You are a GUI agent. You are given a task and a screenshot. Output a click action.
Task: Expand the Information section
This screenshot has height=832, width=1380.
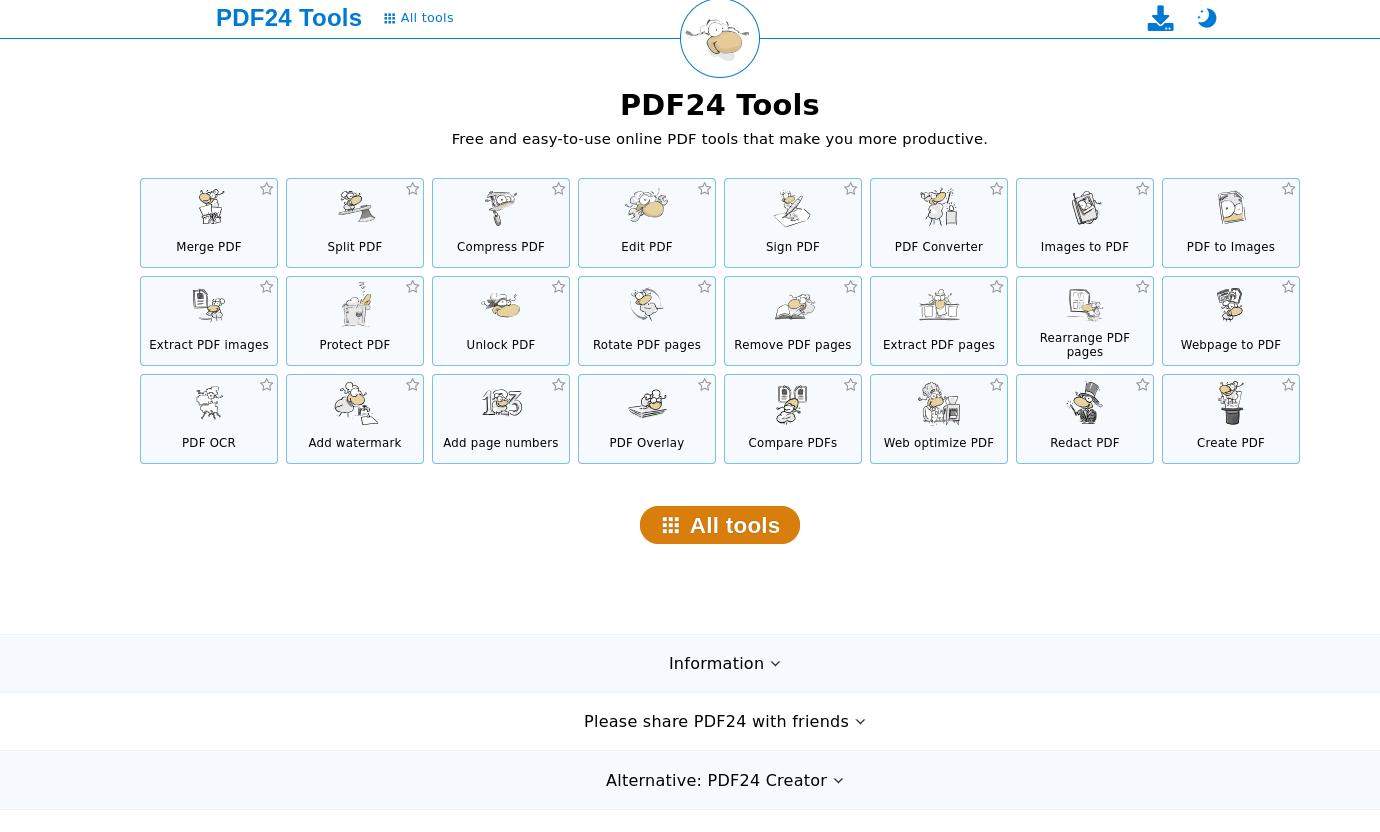click(724, 663)
